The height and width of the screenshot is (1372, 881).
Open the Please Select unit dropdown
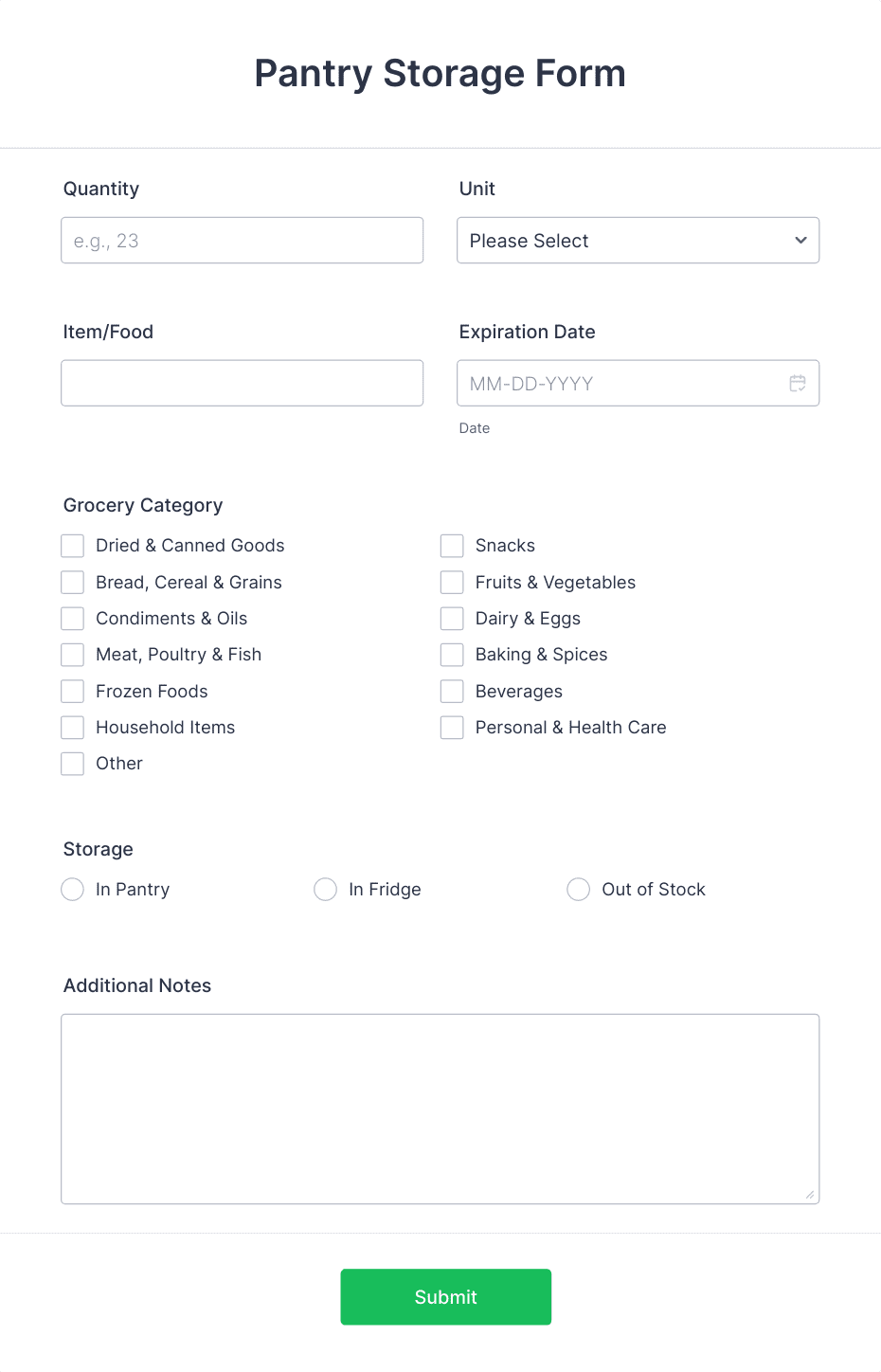(638, 241)
